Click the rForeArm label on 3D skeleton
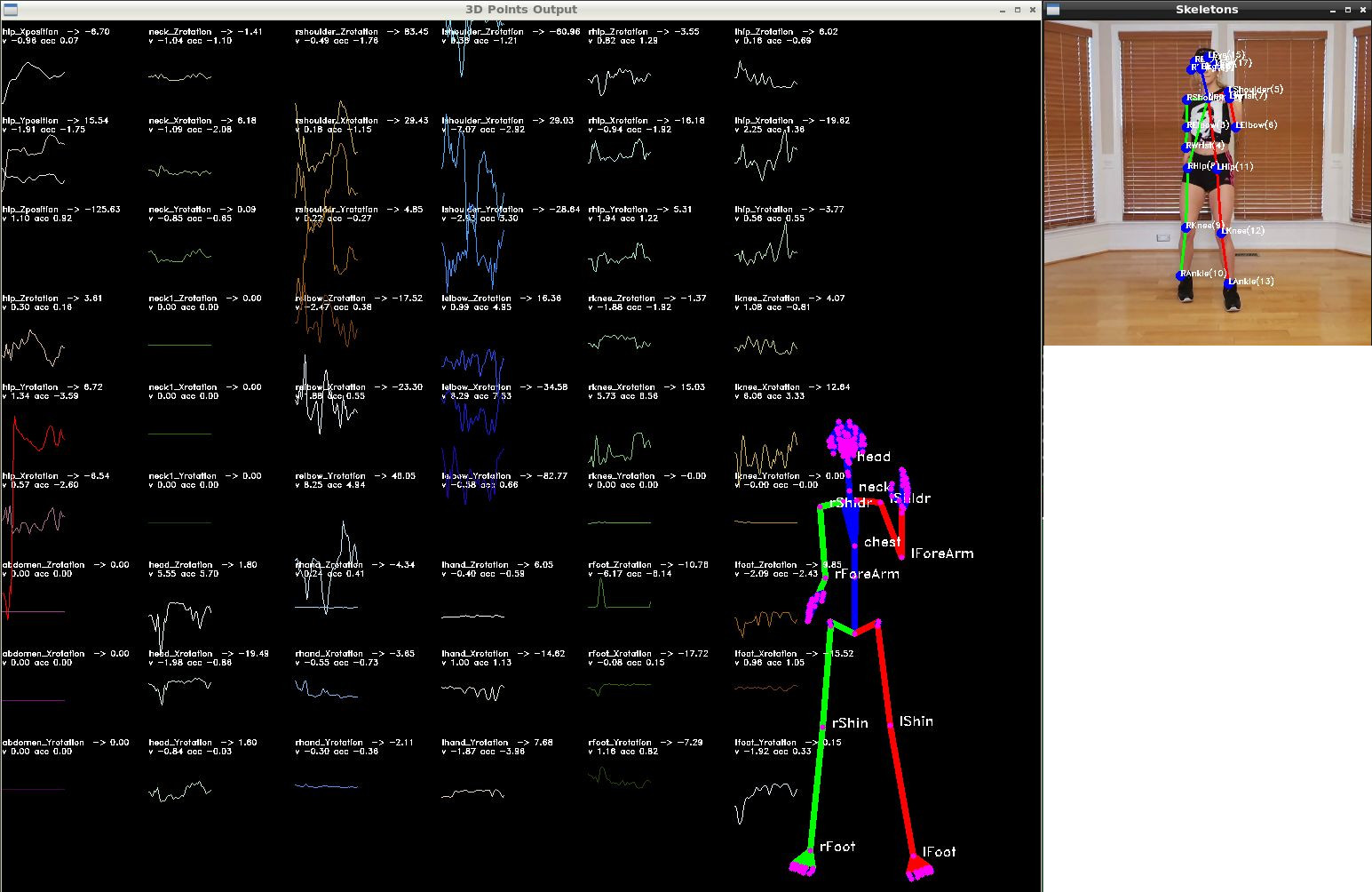The image size is (1372, 892). click(x=867, y=574)
